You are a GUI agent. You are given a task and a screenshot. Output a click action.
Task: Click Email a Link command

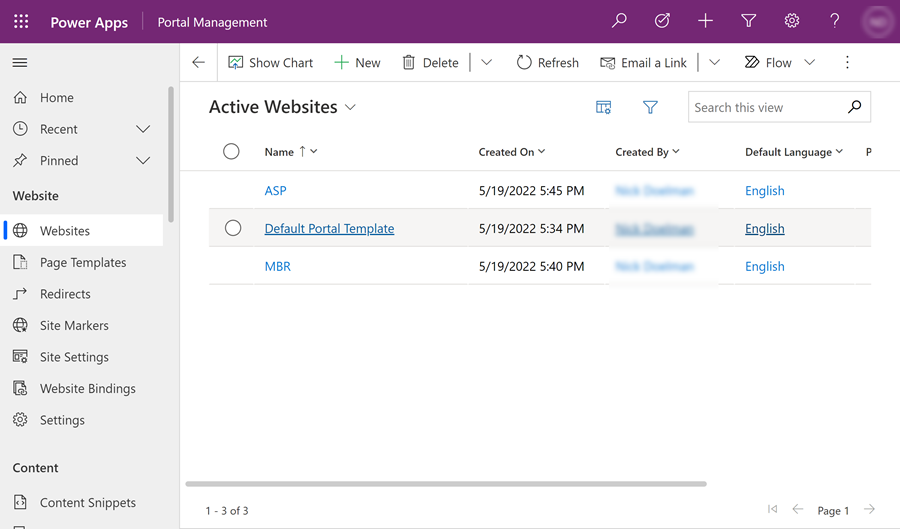643,63
